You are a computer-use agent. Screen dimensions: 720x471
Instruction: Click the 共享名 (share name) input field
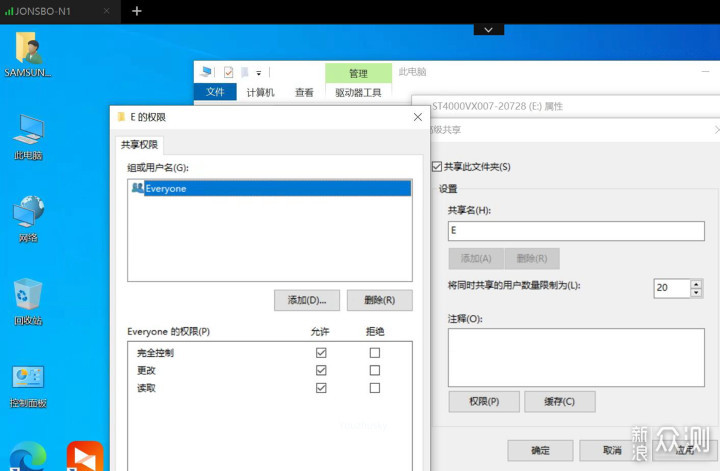click(x=576, y=231)
